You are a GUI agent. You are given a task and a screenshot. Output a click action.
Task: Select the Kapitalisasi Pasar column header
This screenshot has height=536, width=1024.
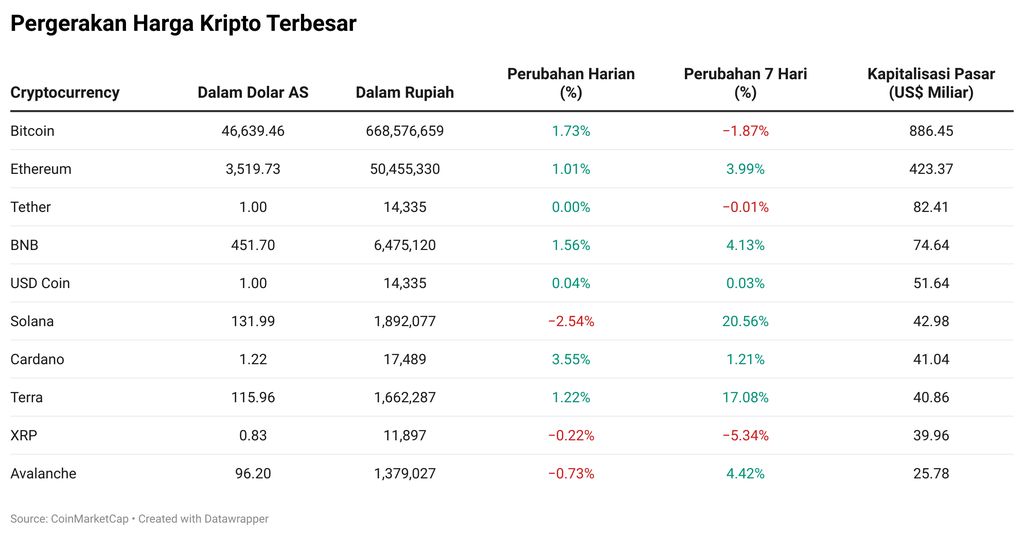(931, 83)
